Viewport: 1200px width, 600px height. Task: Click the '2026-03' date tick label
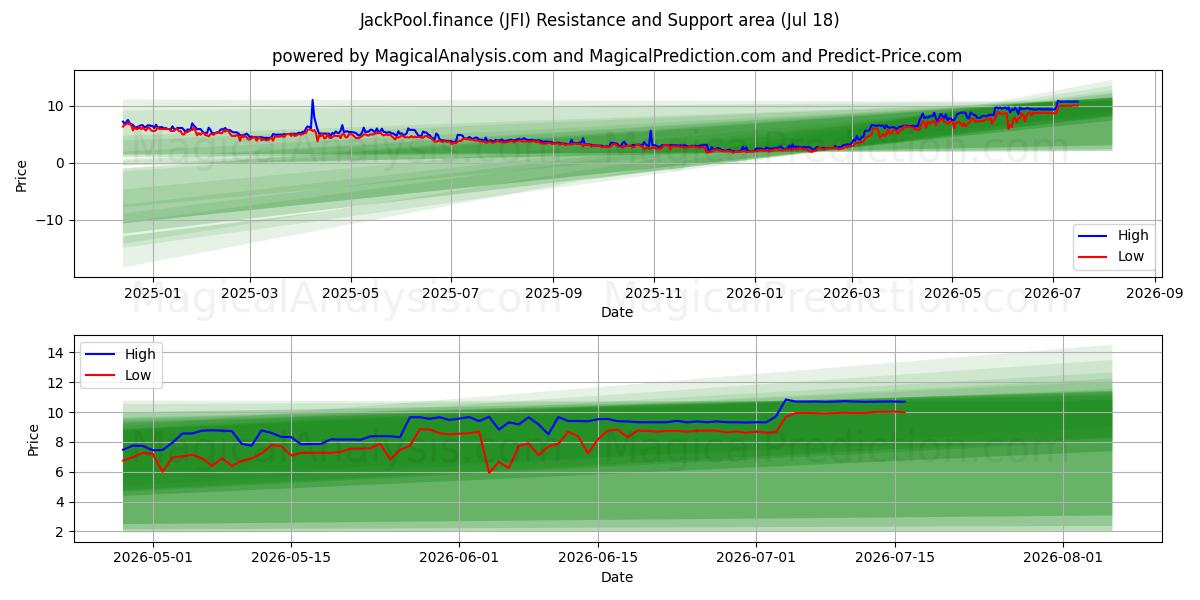[x=851, y=294]
